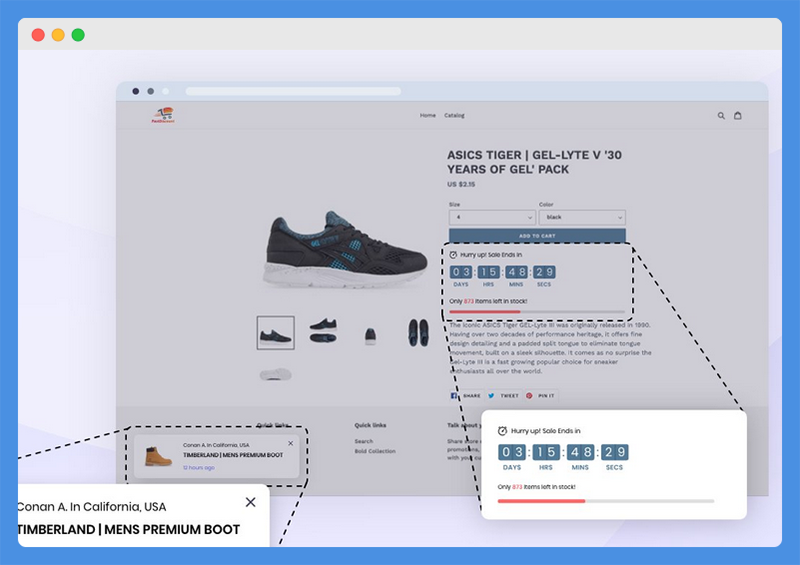Image resolution: width=800 pixels, height=565 pixels.
Task: Click the clock icon beside small 'Hurry up!' text
Action: click(453, 255)
